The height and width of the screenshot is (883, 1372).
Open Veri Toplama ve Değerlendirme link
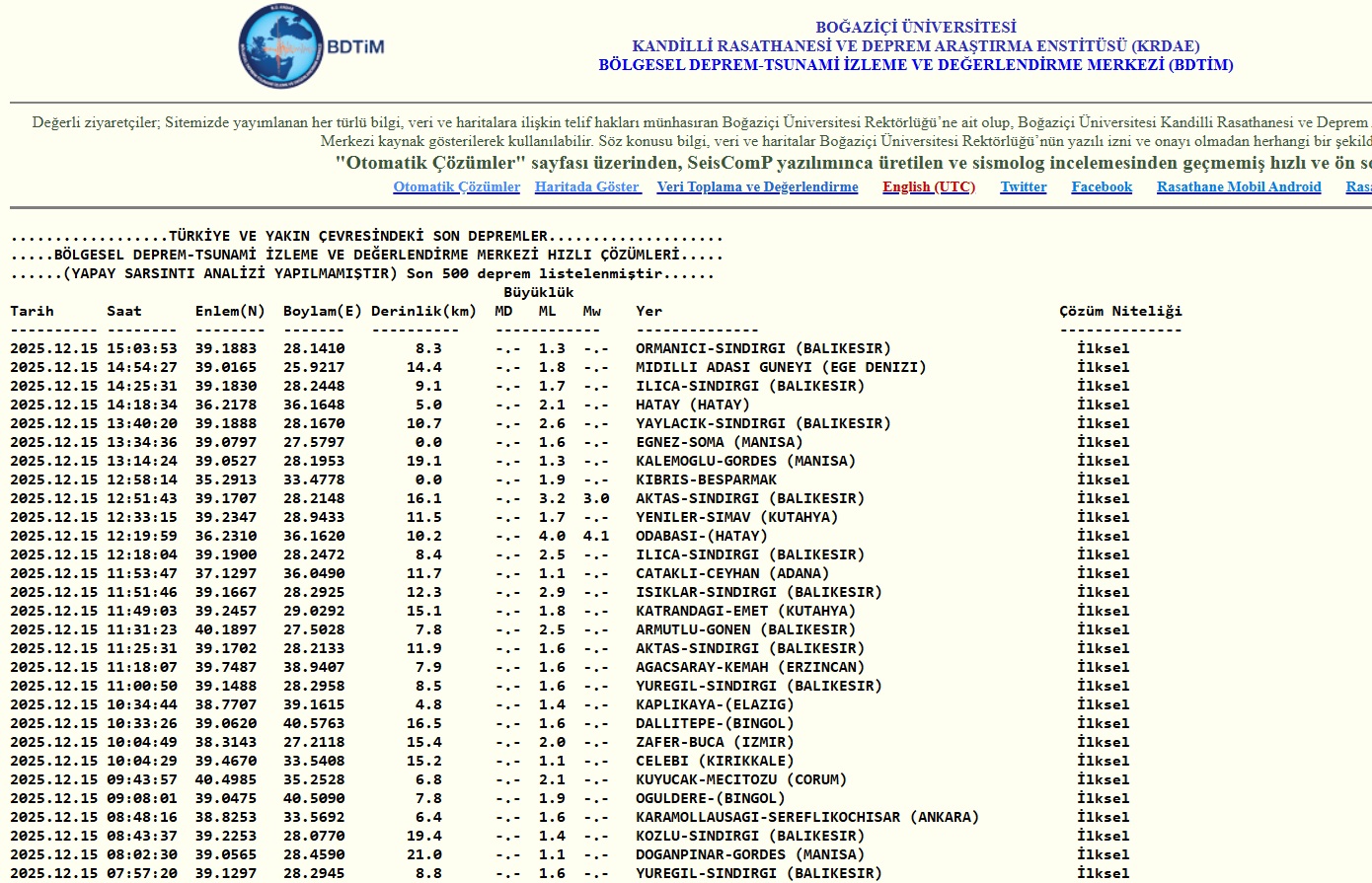click(757, 187)
